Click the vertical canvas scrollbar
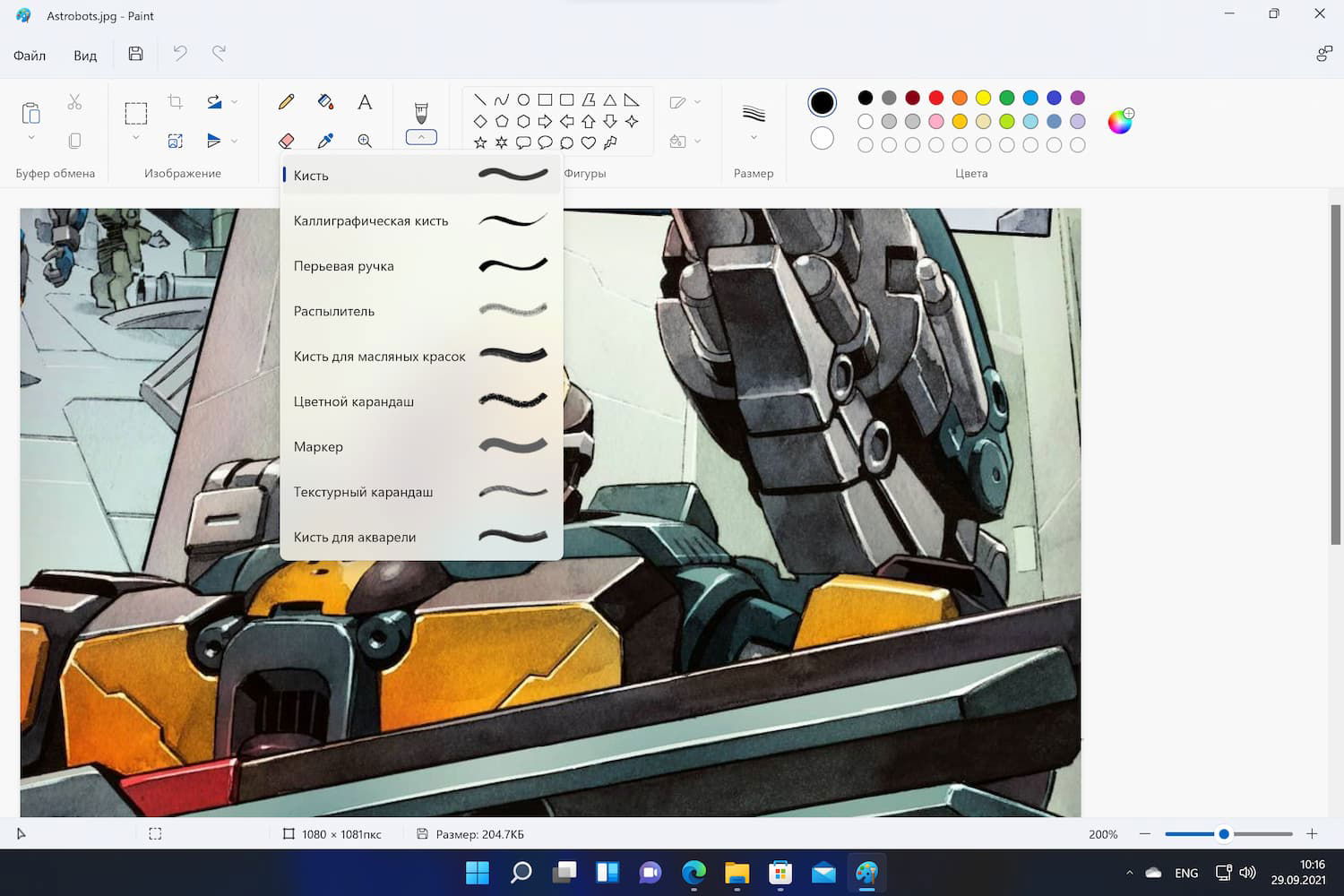Viewport: 1344px width, 896px height. pyautogui.click(x=1335, y=375)
